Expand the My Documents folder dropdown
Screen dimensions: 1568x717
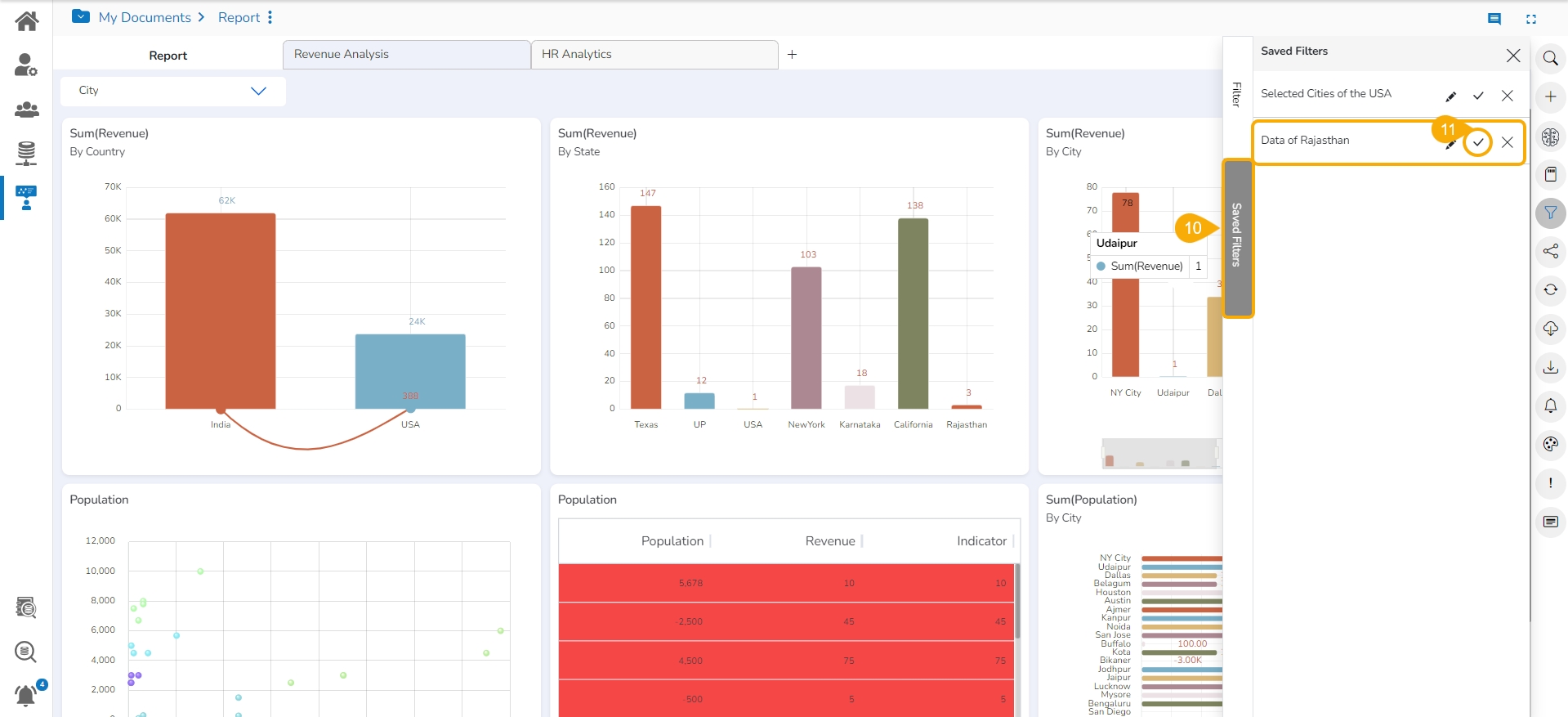point(81,16)
